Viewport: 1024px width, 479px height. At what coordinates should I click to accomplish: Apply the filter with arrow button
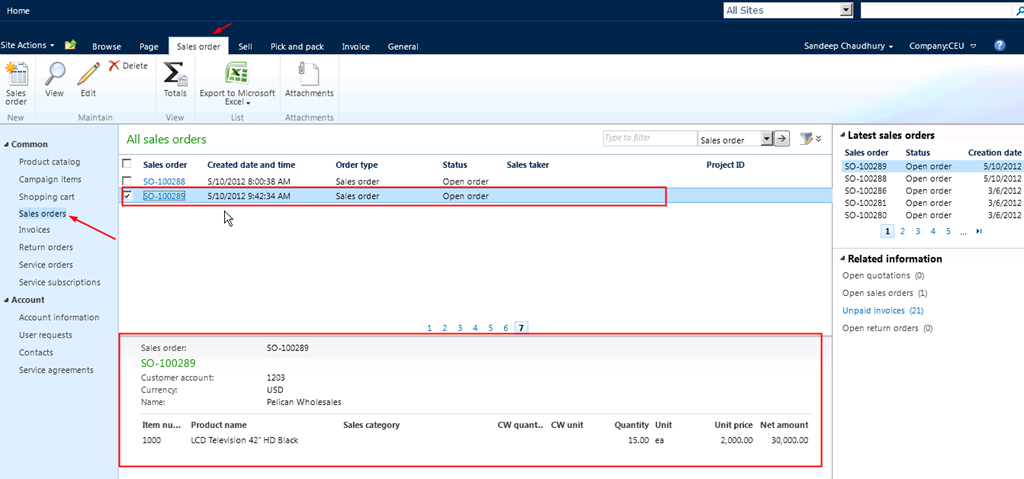tap(783, 139)
